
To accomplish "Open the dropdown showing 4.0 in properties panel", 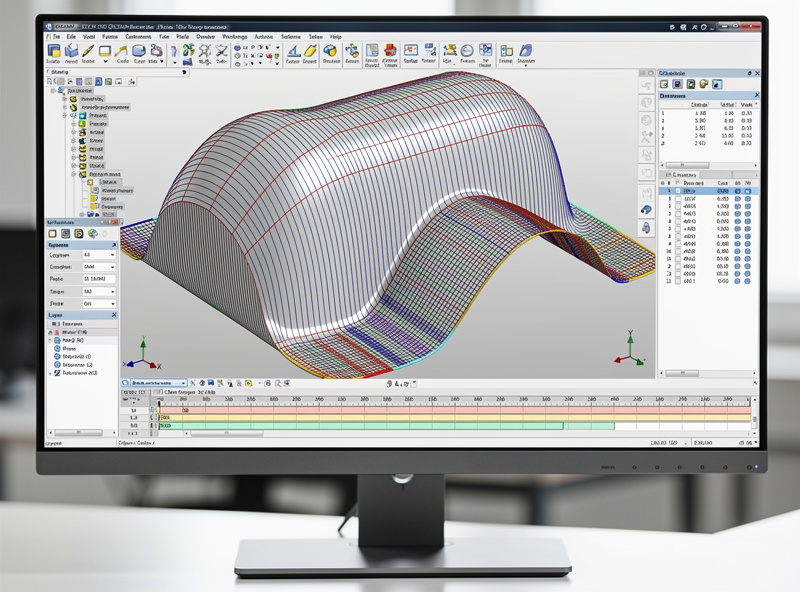I will point(99,255).
